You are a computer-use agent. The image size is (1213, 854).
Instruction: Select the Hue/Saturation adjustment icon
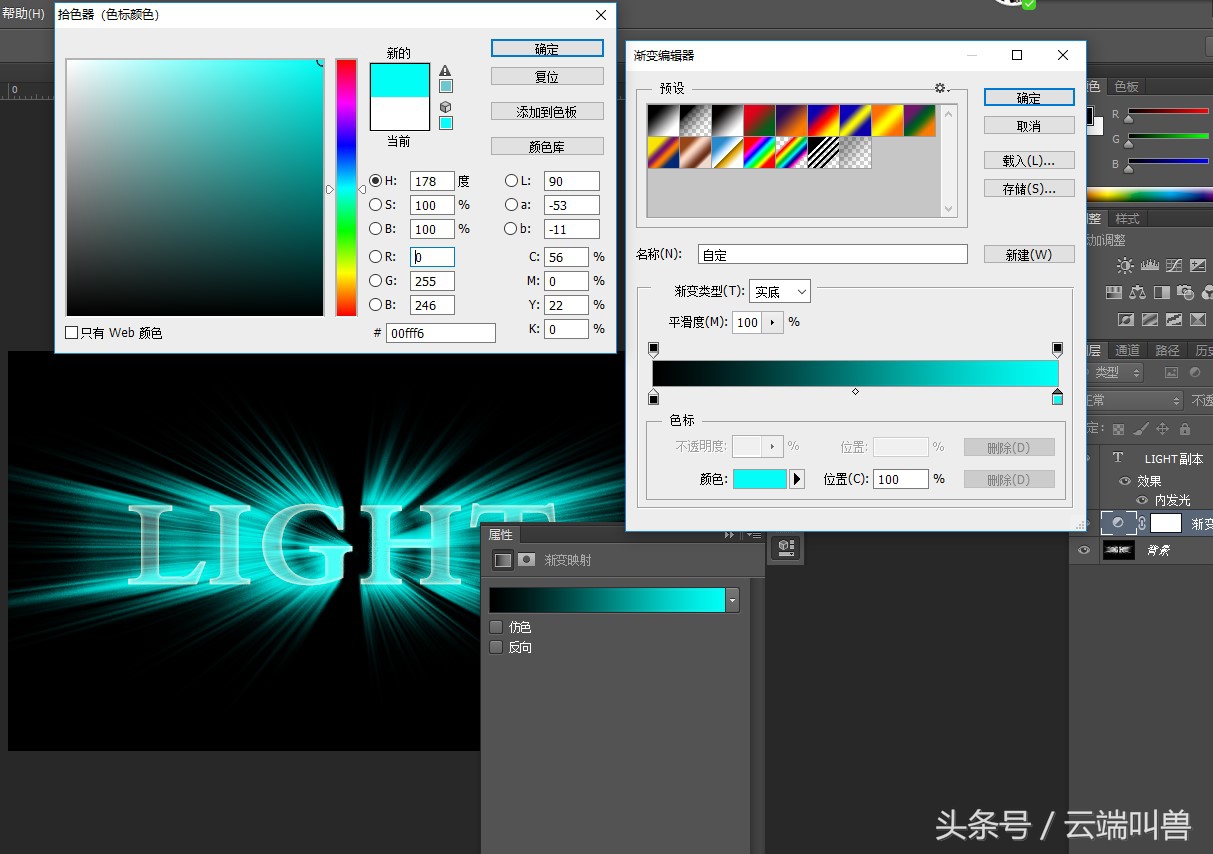coord(1114,292)
